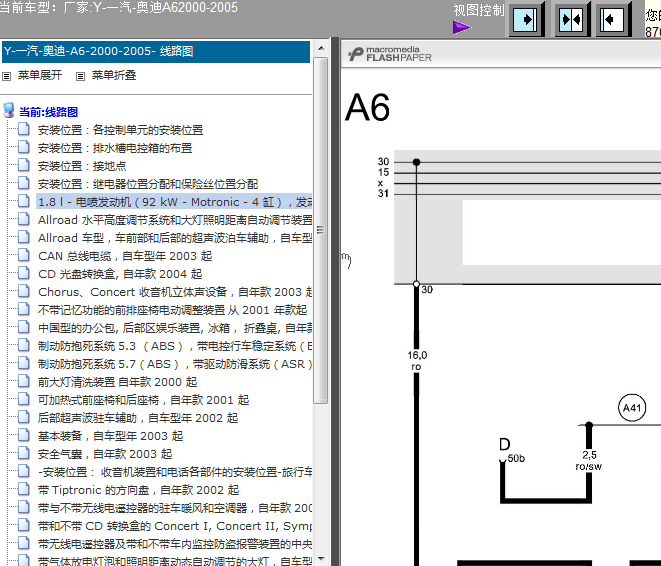Open 安全气囊 自年款 2003 起
The height and width of the screenshot is (566, 661).
(105, 454)
